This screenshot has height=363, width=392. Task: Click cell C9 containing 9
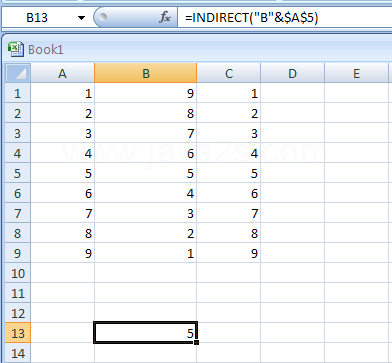click(x=229, y=253)
